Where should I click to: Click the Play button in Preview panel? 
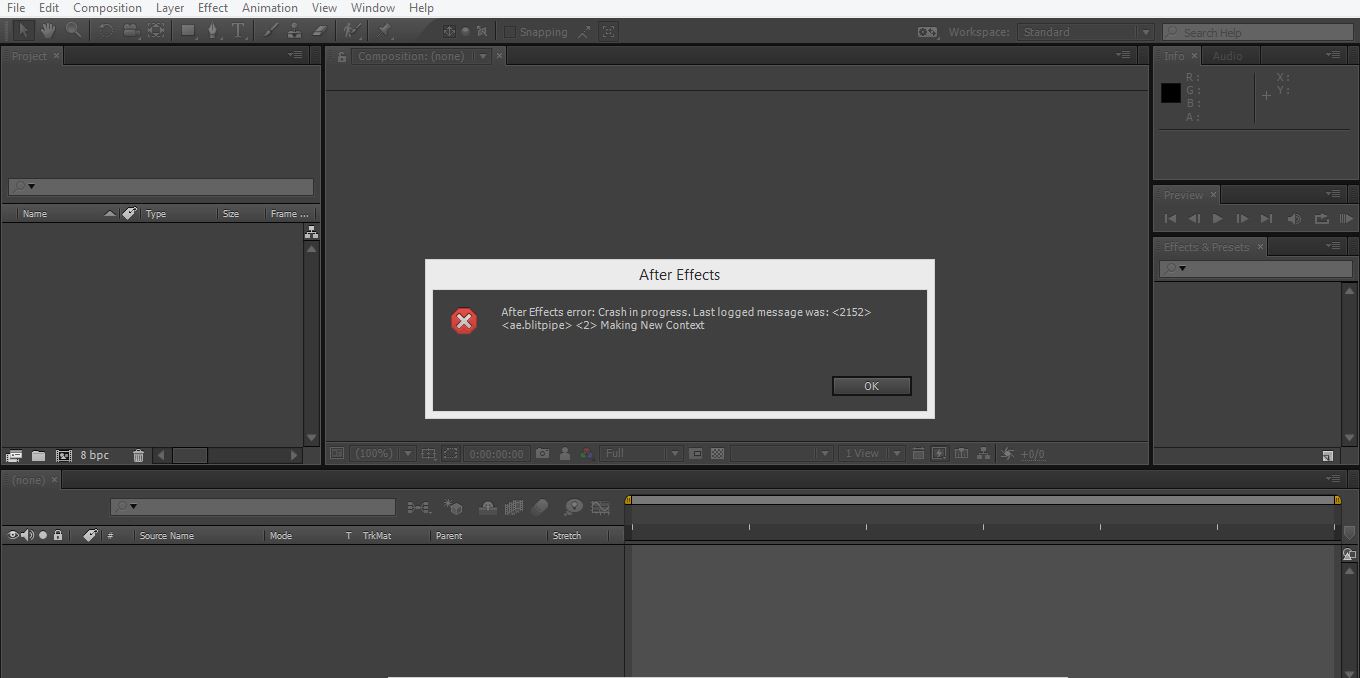point(1217,218)
